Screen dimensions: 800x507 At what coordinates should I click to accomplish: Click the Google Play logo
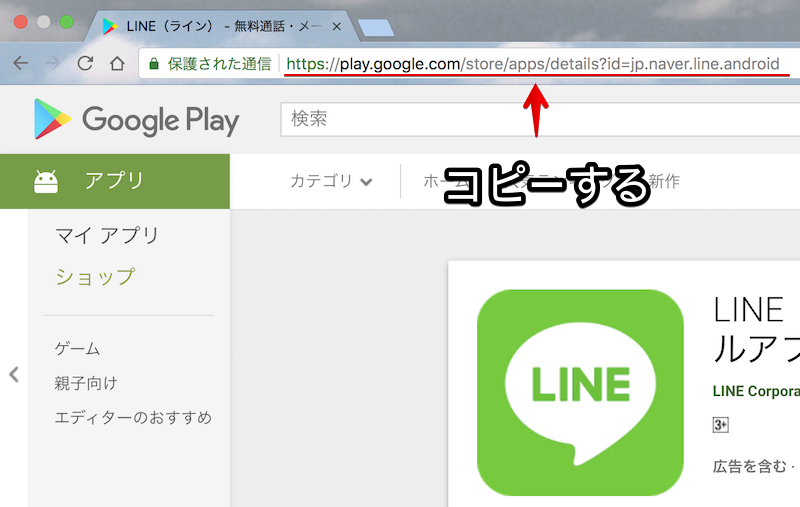click(136, 119)
